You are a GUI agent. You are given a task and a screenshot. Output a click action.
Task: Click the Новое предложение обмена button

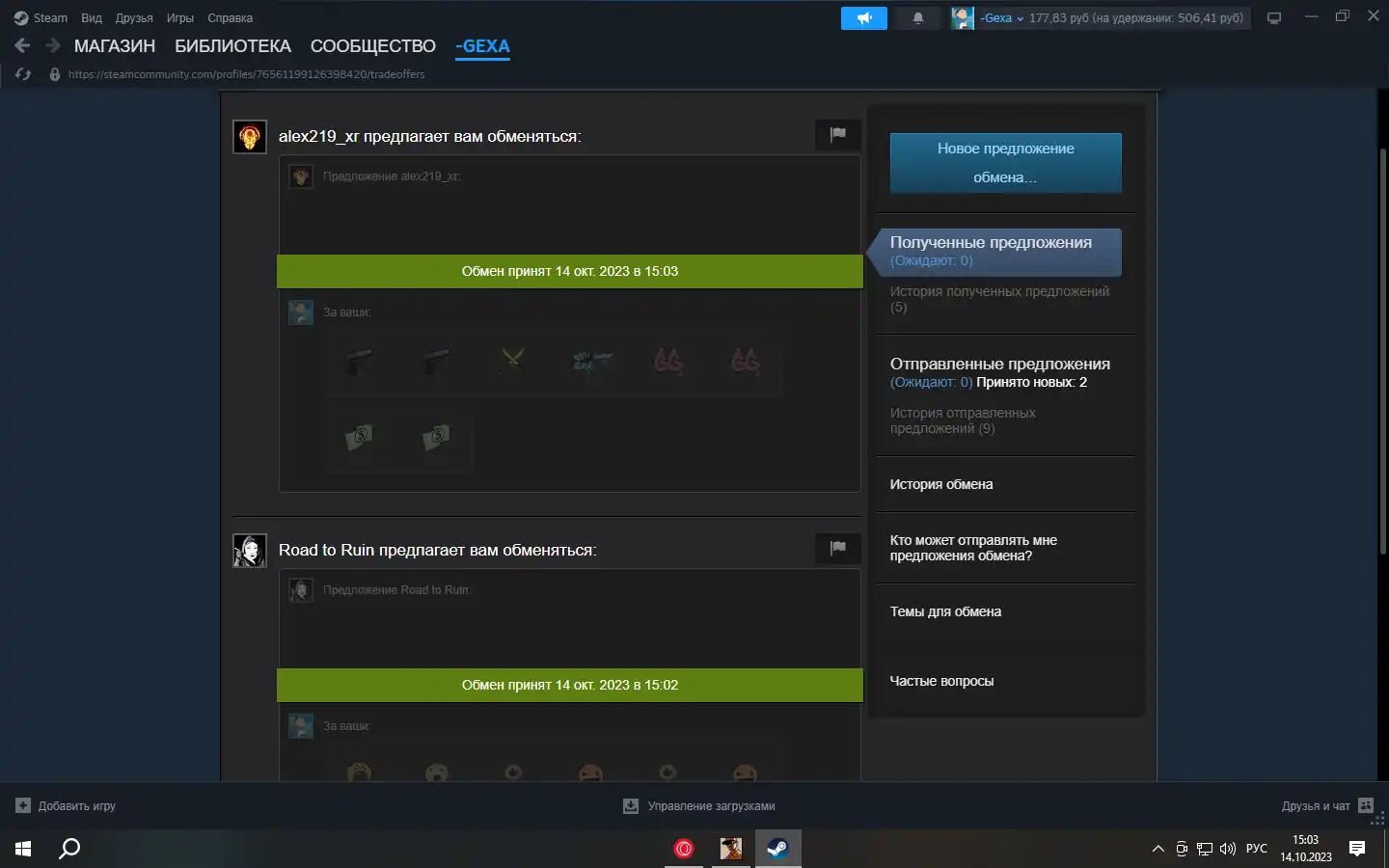click(x=1005, y=163)
